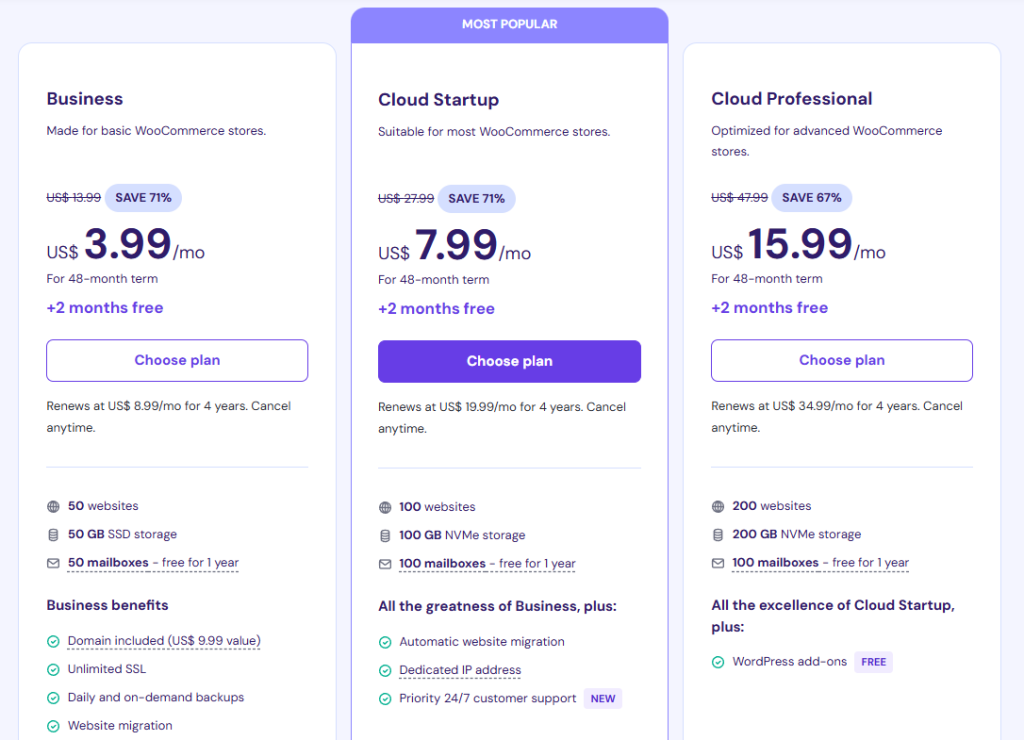Open Business 50 mailboxes free for 1 year link
This screenshot has width=1024, height=740.
(x=153, y=562)
